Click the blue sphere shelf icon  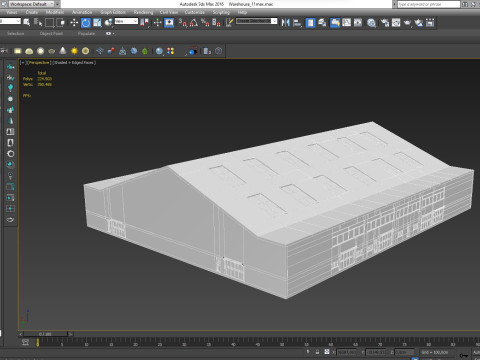[159, 51]
